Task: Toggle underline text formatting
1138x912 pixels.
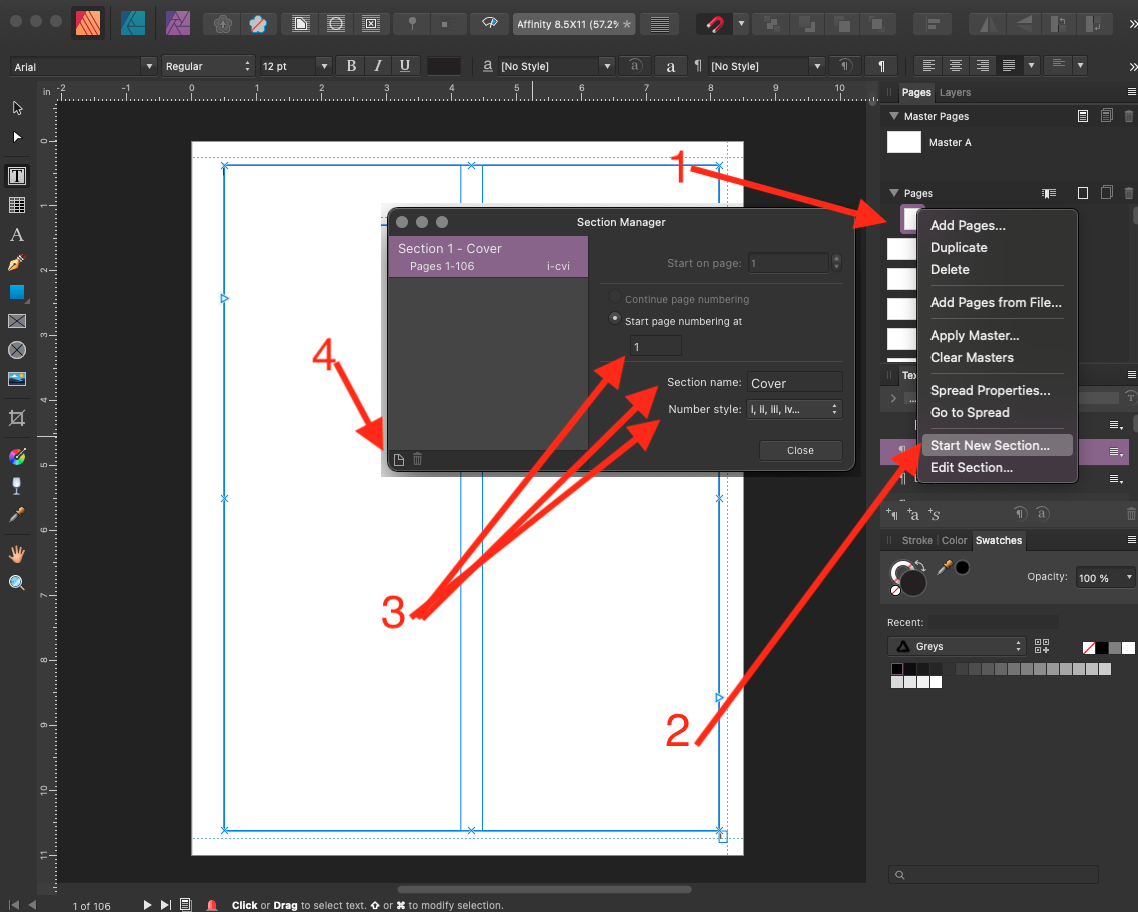Action: coord(405,66)
